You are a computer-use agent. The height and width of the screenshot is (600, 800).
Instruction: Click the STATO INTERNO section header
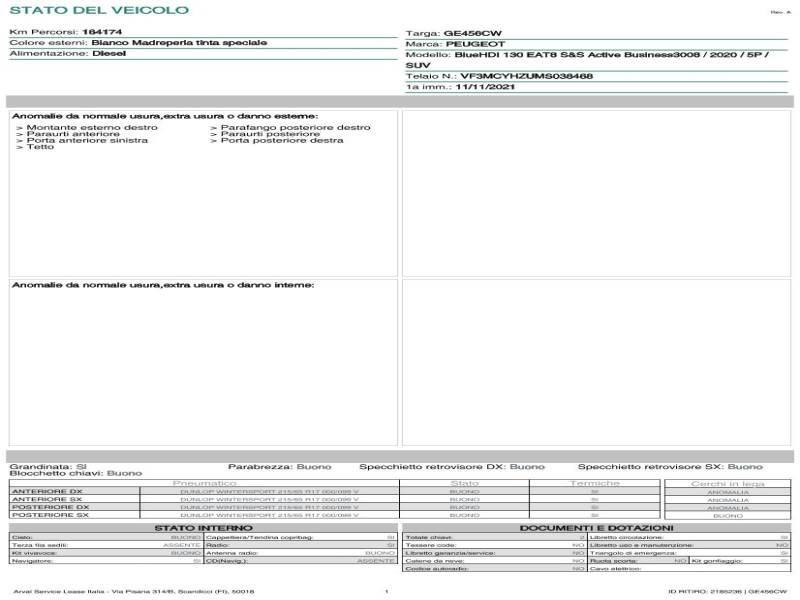(203, 527)
